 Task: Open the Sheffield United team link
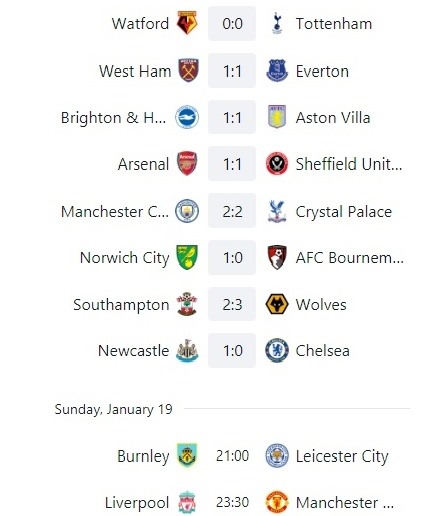click(349, 164)
